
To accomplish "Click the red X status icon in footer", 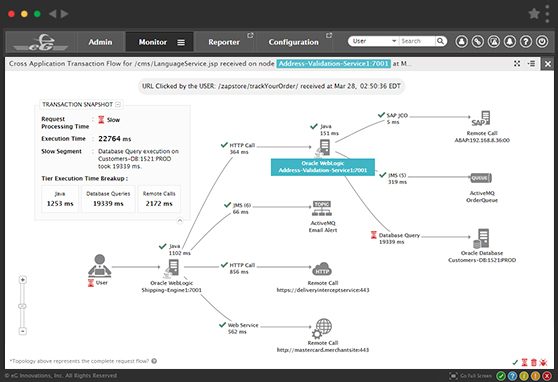I will pyautogui.click(x=547, y=376).
